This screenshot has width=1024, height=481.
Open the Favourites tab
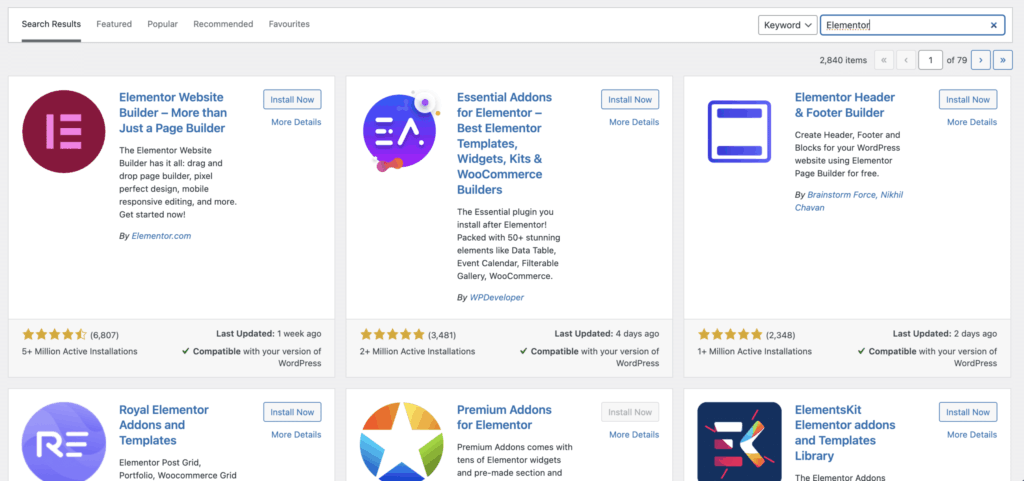coord(289,24)
